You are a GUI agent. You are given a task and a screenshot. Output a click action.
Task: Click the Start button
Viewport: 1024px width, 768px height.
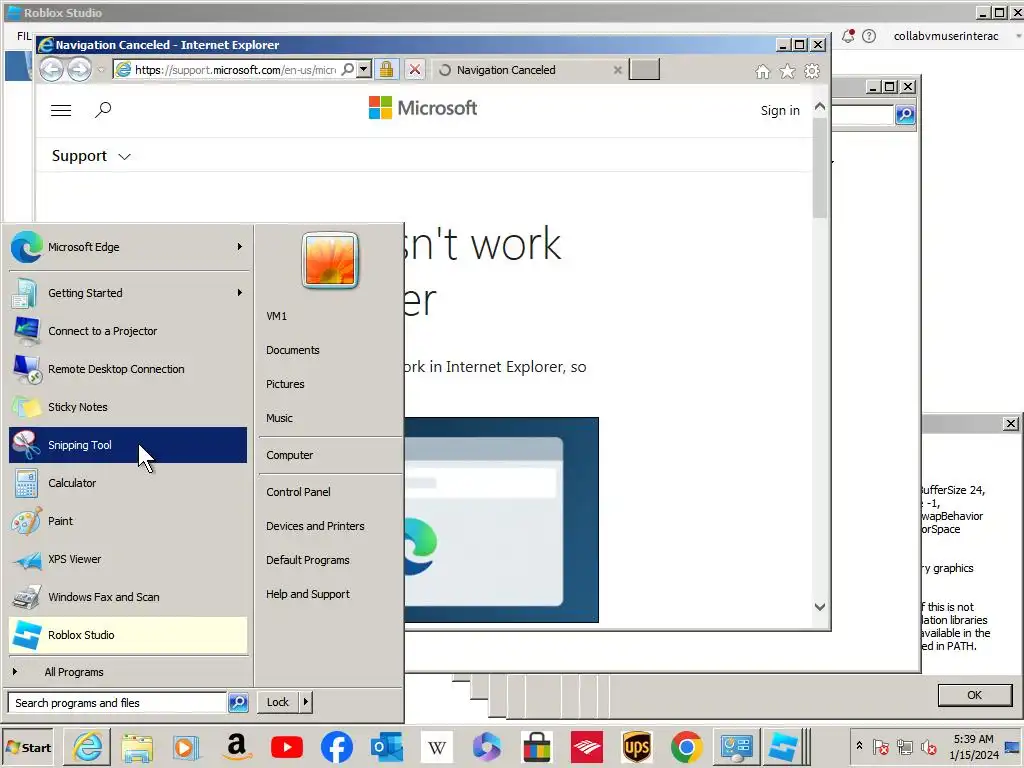click(x=27, y=748)
